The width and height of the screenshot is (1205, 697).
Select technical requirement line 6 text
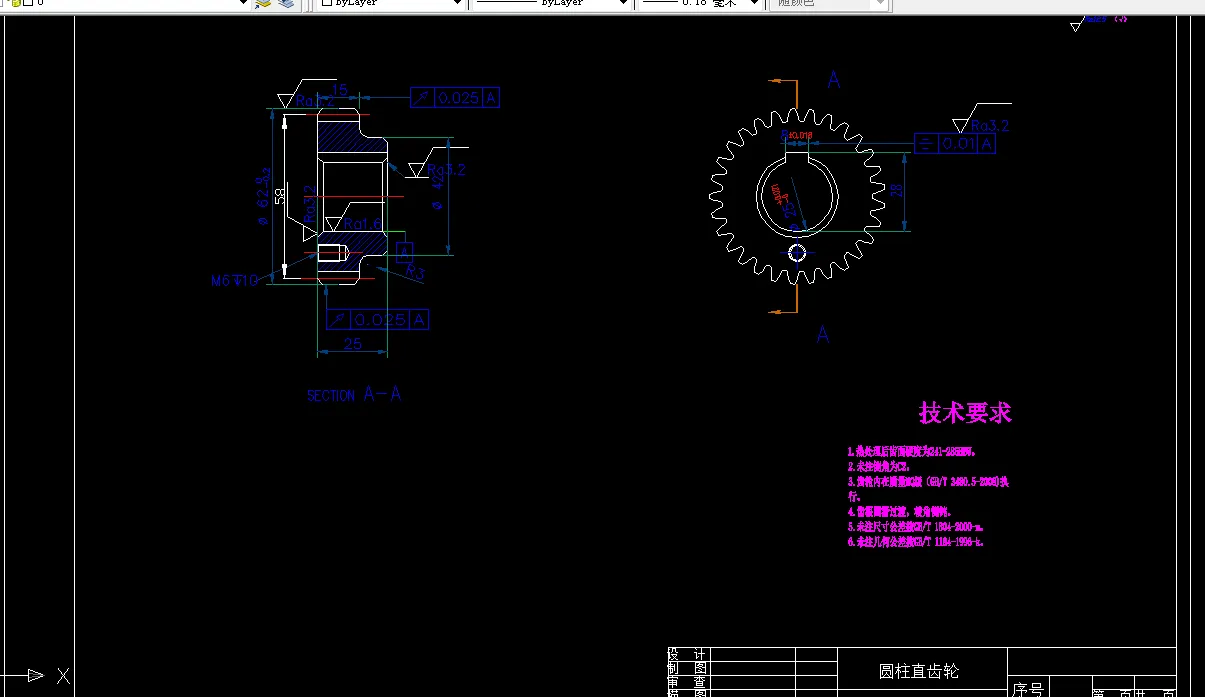point(915,541)
